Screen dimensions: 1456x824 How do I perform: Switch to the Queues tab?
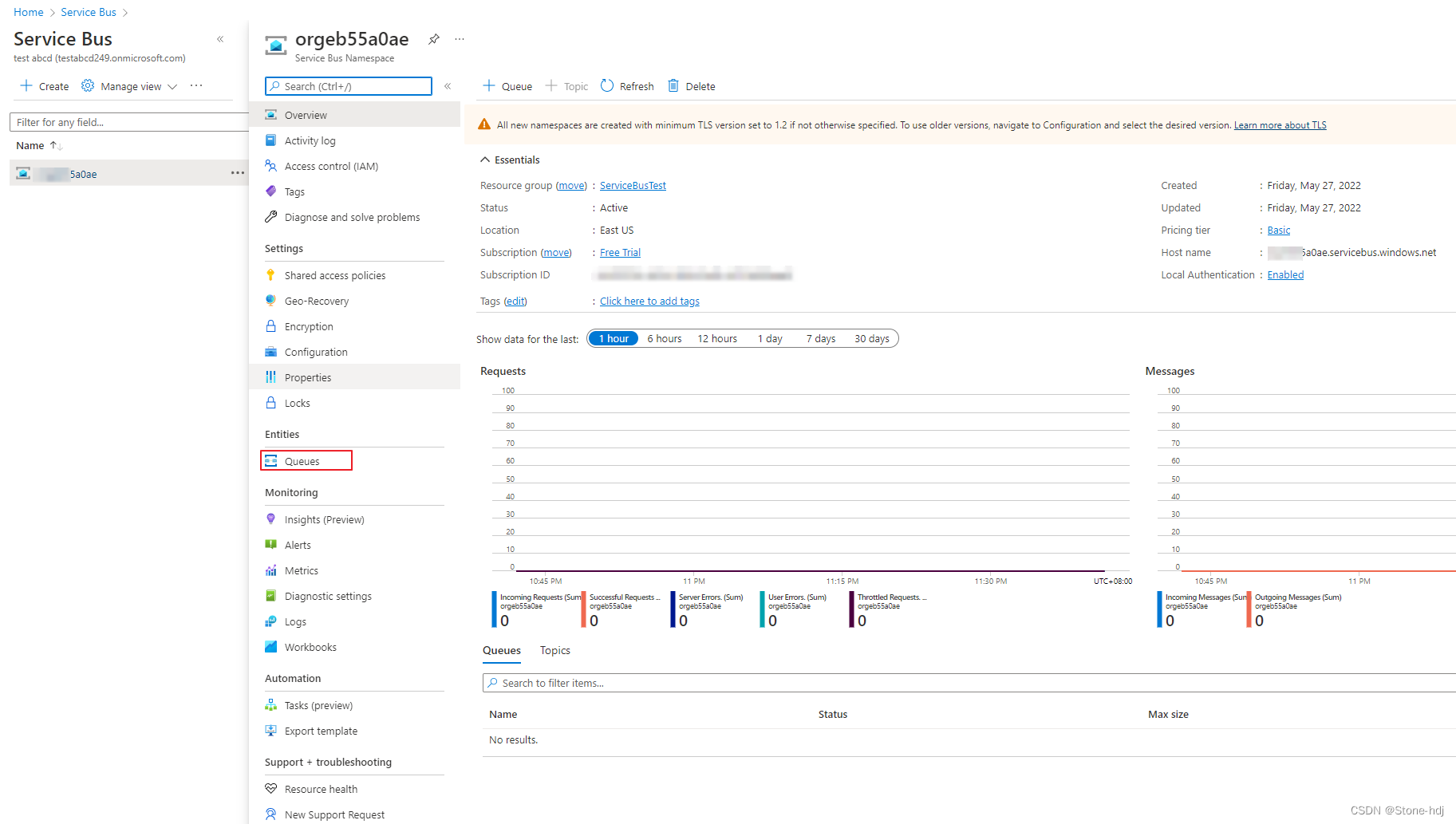point(502,651)
